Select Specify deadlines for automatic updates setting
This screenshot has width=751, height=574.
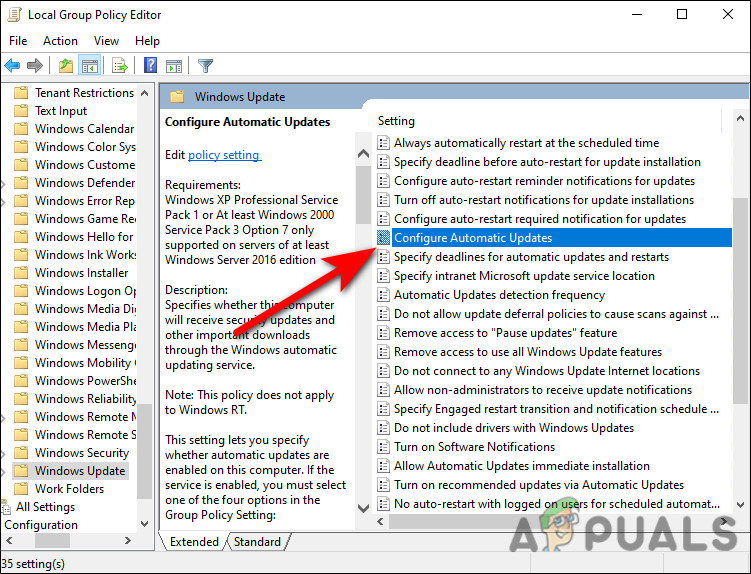[x=531, y=257]
